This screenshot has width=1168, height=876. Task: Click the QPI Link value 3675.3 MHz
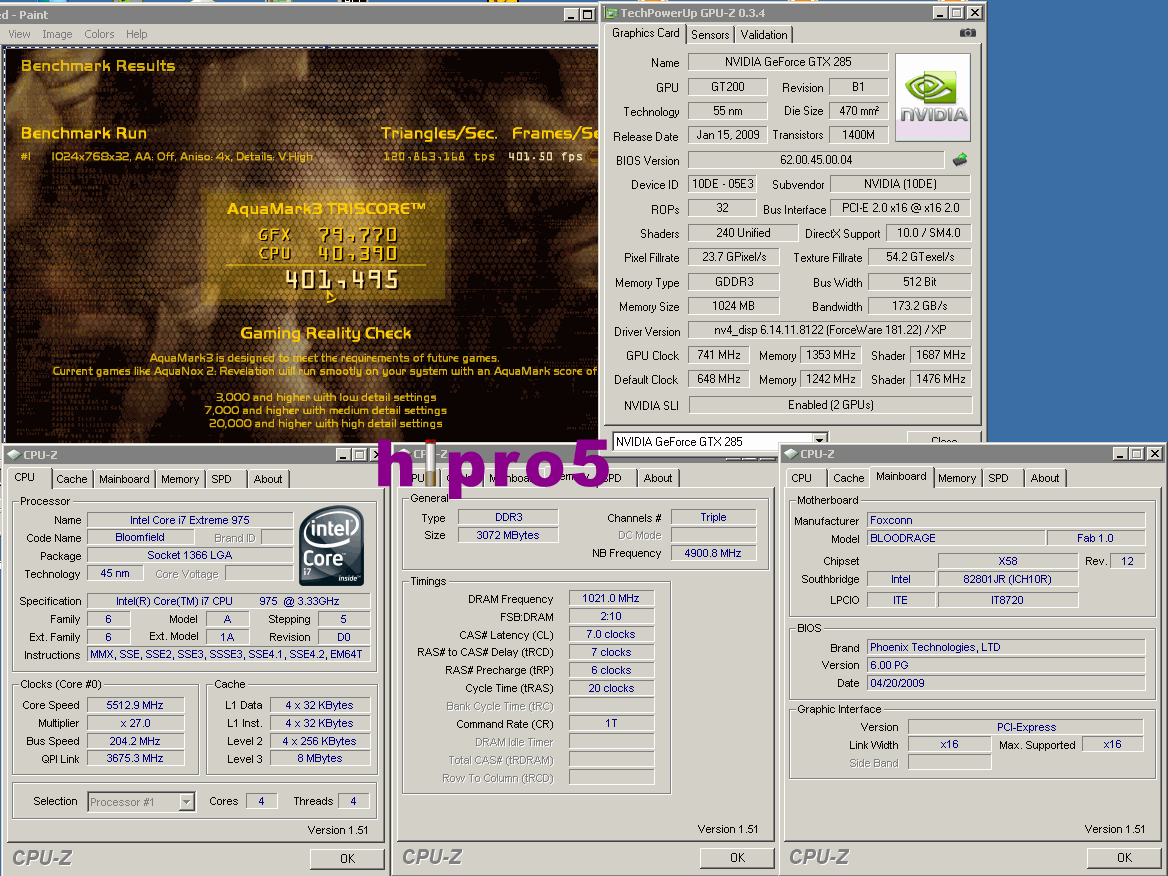[135, 758]
